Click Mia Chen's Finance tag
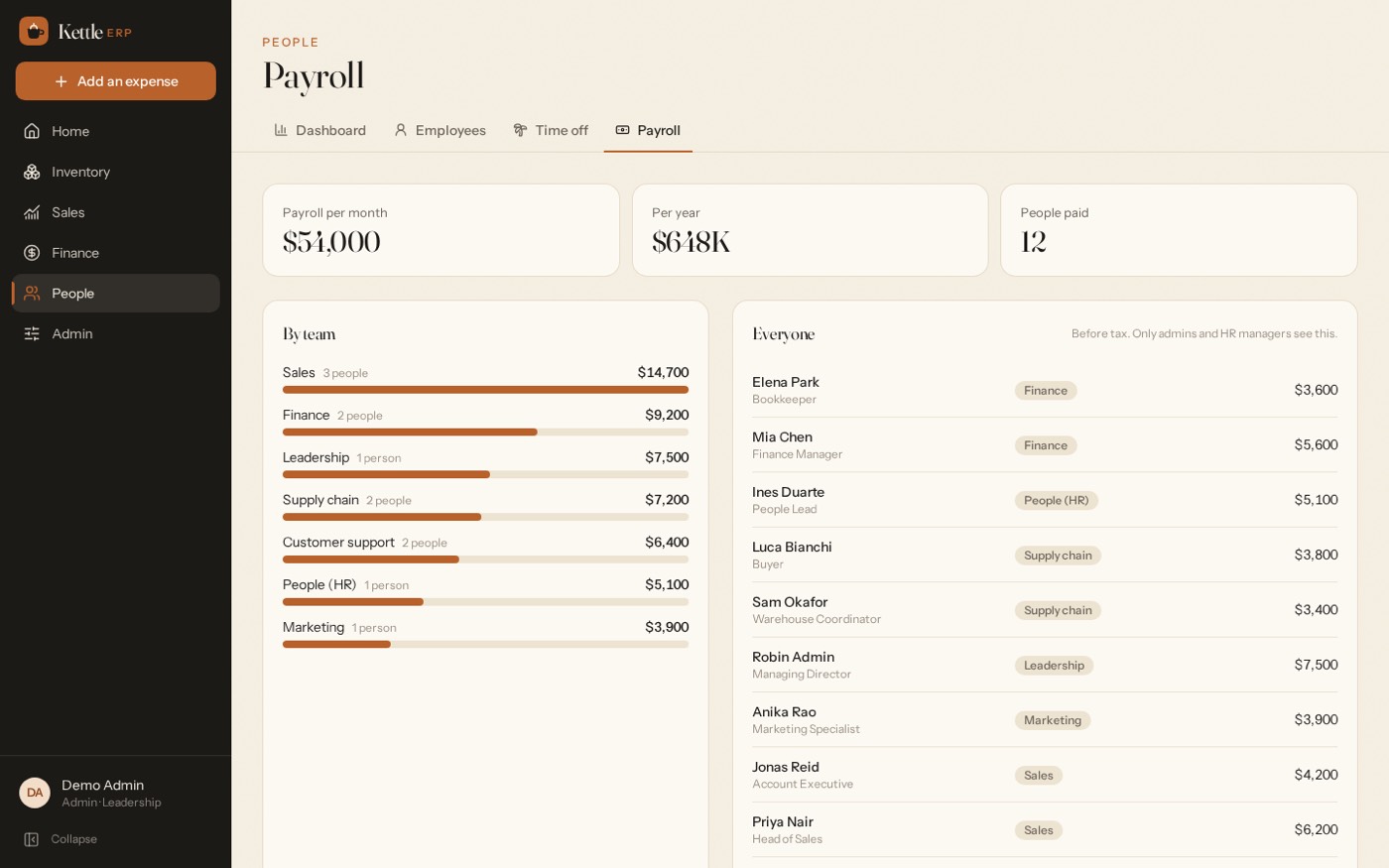Image resolution: width=1389 pixels, height=868 pixels. tap(1046, 445)
